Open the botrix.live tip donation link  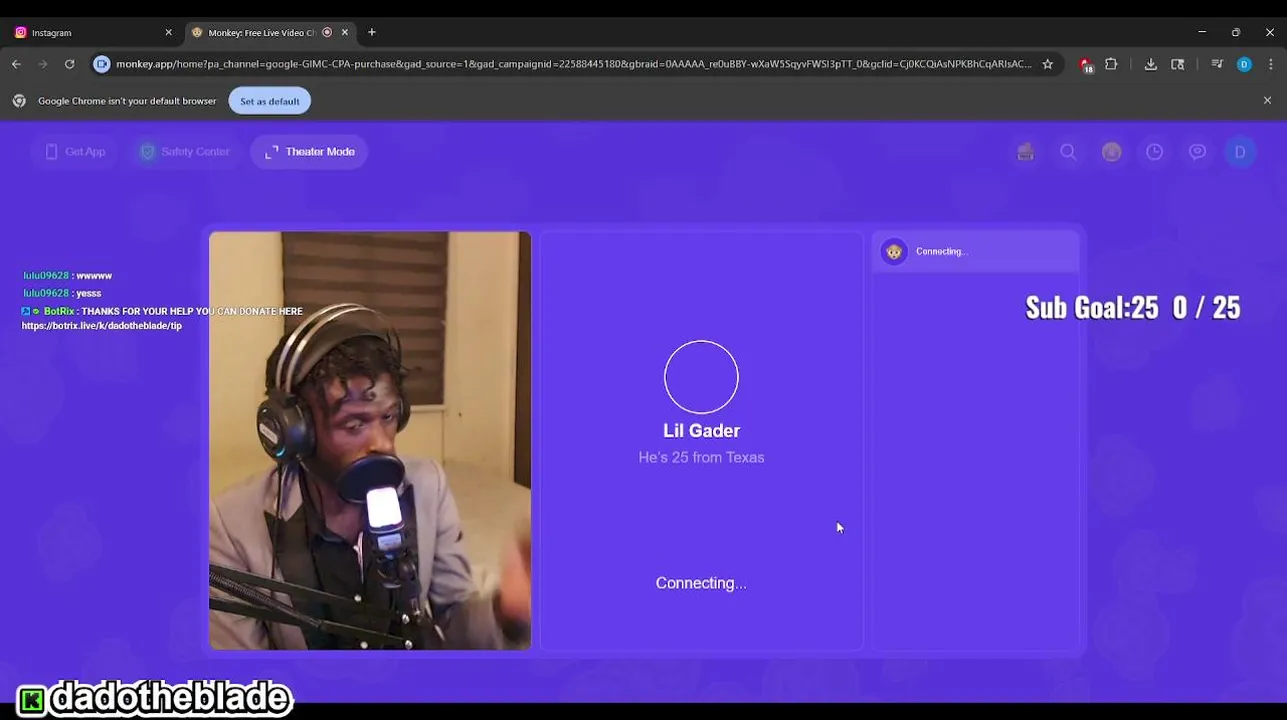click(x=102, y=326)
